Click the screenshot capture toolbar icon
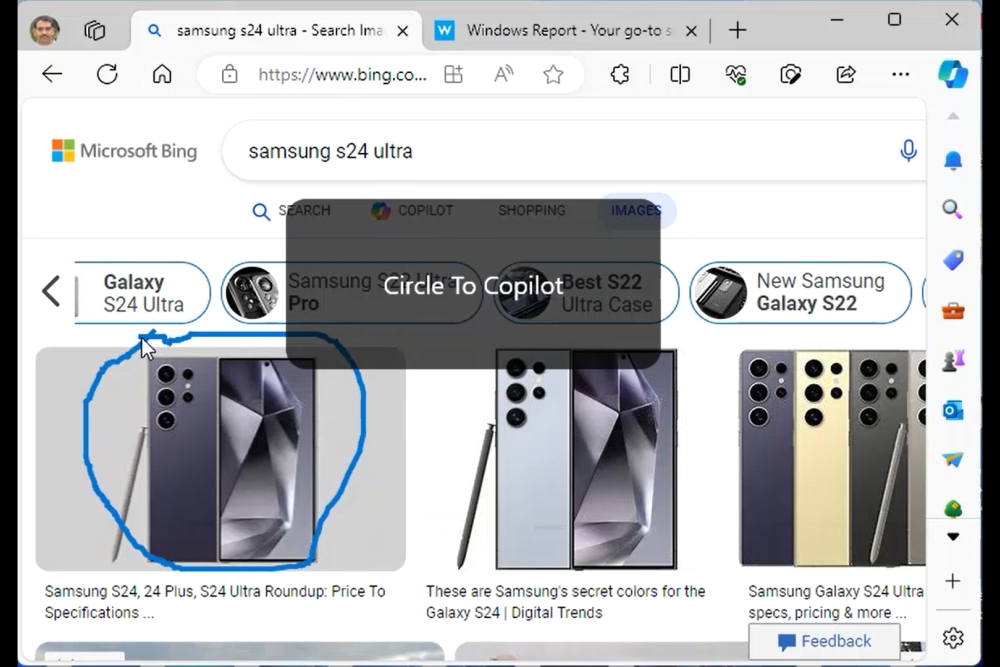The height and width of the screenshot is (667, 1000). [x=790, y=75]
